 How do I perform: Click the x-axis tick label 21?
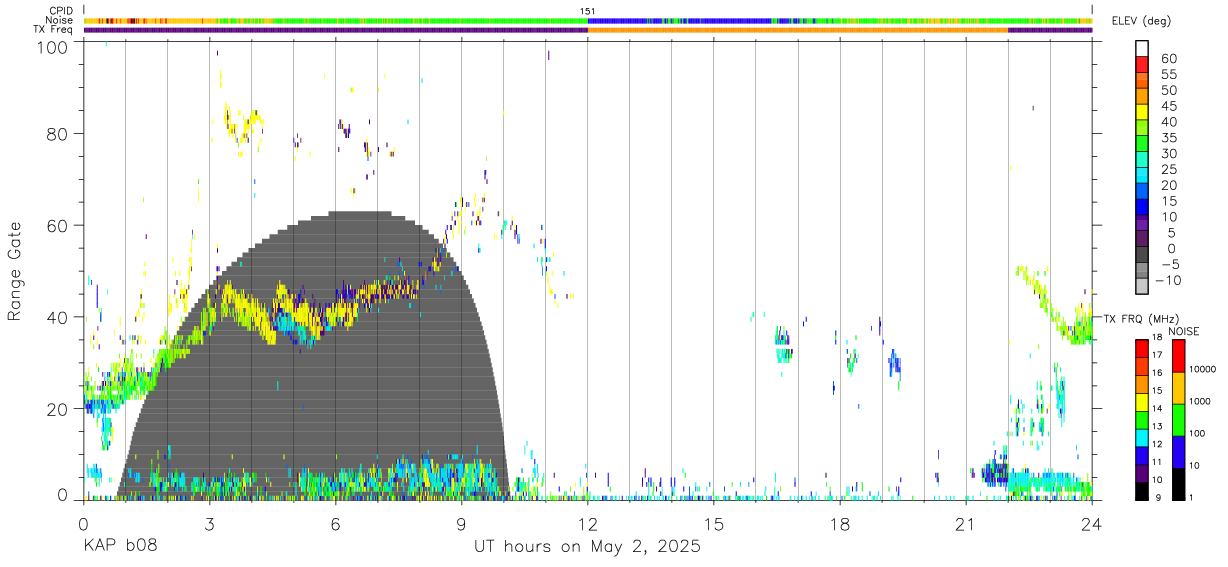click(966, 524)
